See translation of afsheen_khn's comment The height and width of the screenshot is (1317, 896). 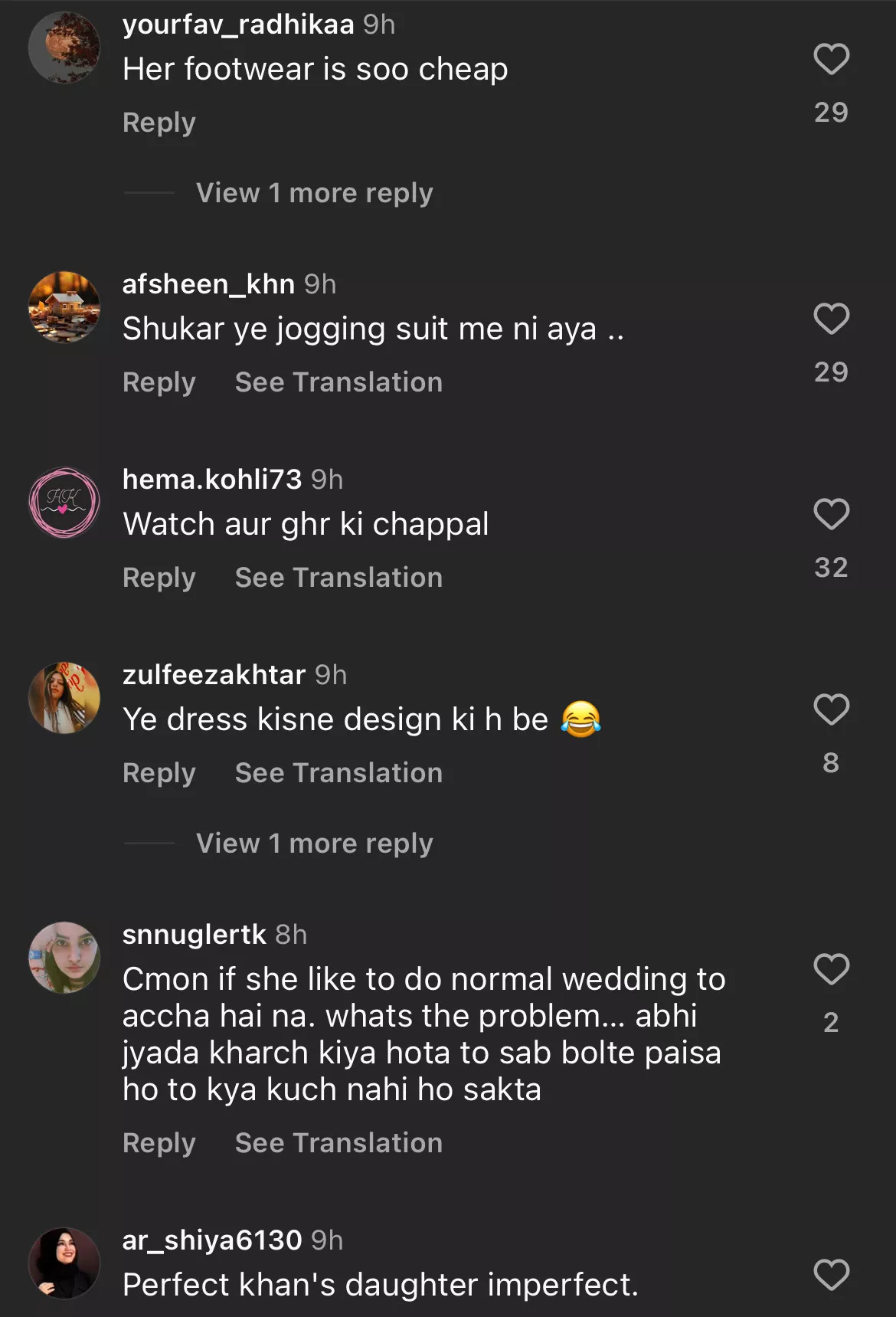click(x=338, y=382)
